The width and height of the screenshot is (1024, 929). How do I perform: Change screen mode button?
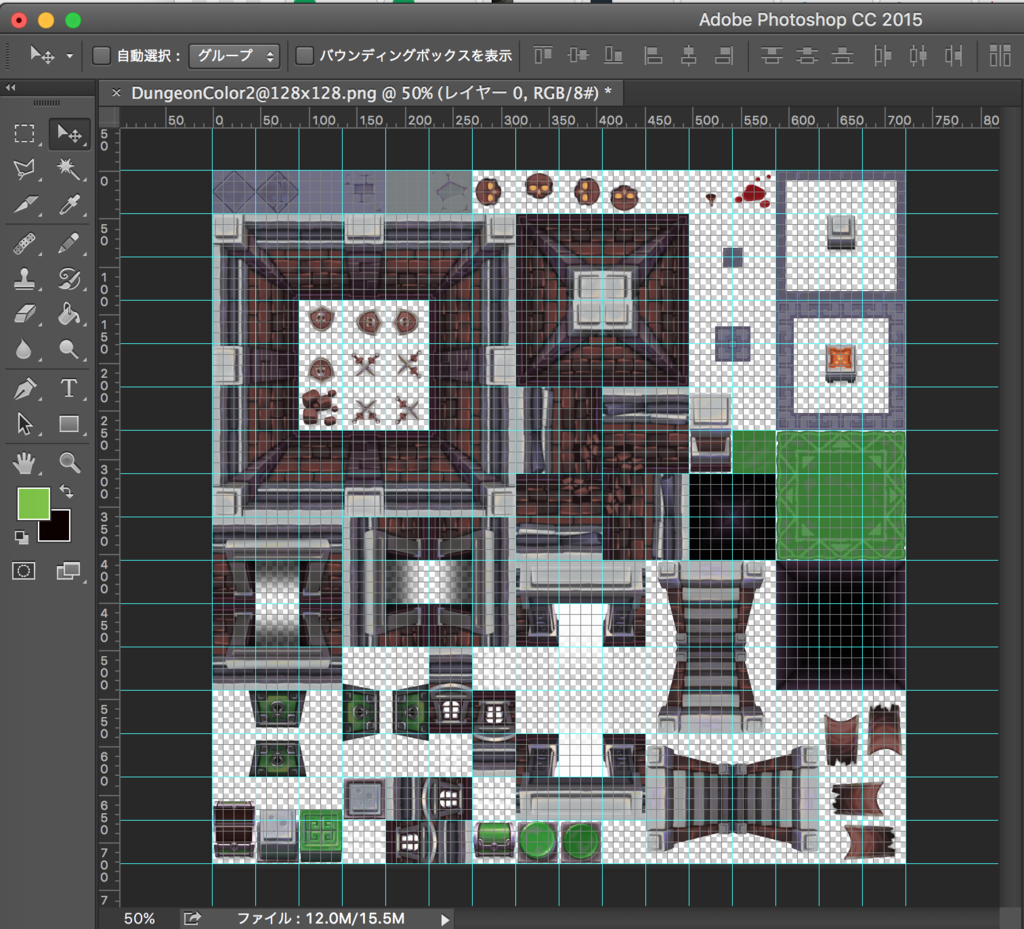[68, 571]
